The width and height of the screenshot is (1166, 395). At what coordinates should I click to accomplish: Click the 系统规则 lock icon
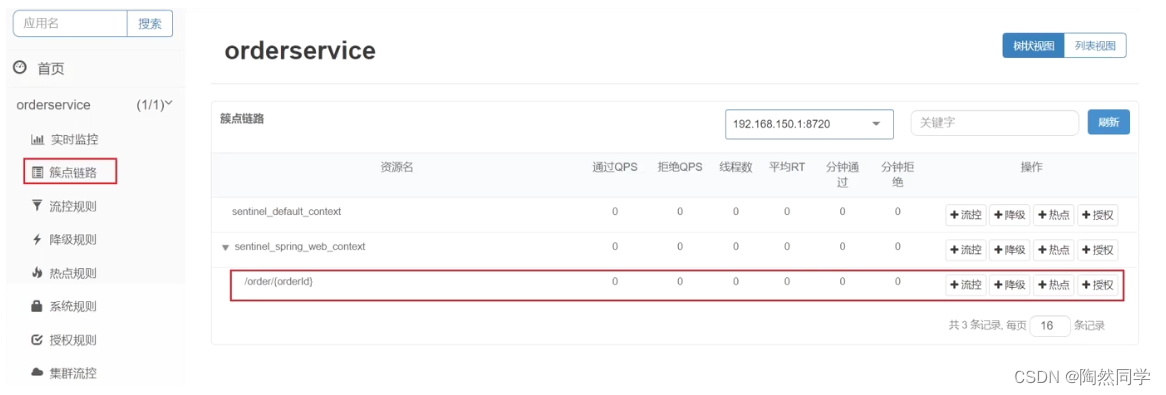click(37, 306)
